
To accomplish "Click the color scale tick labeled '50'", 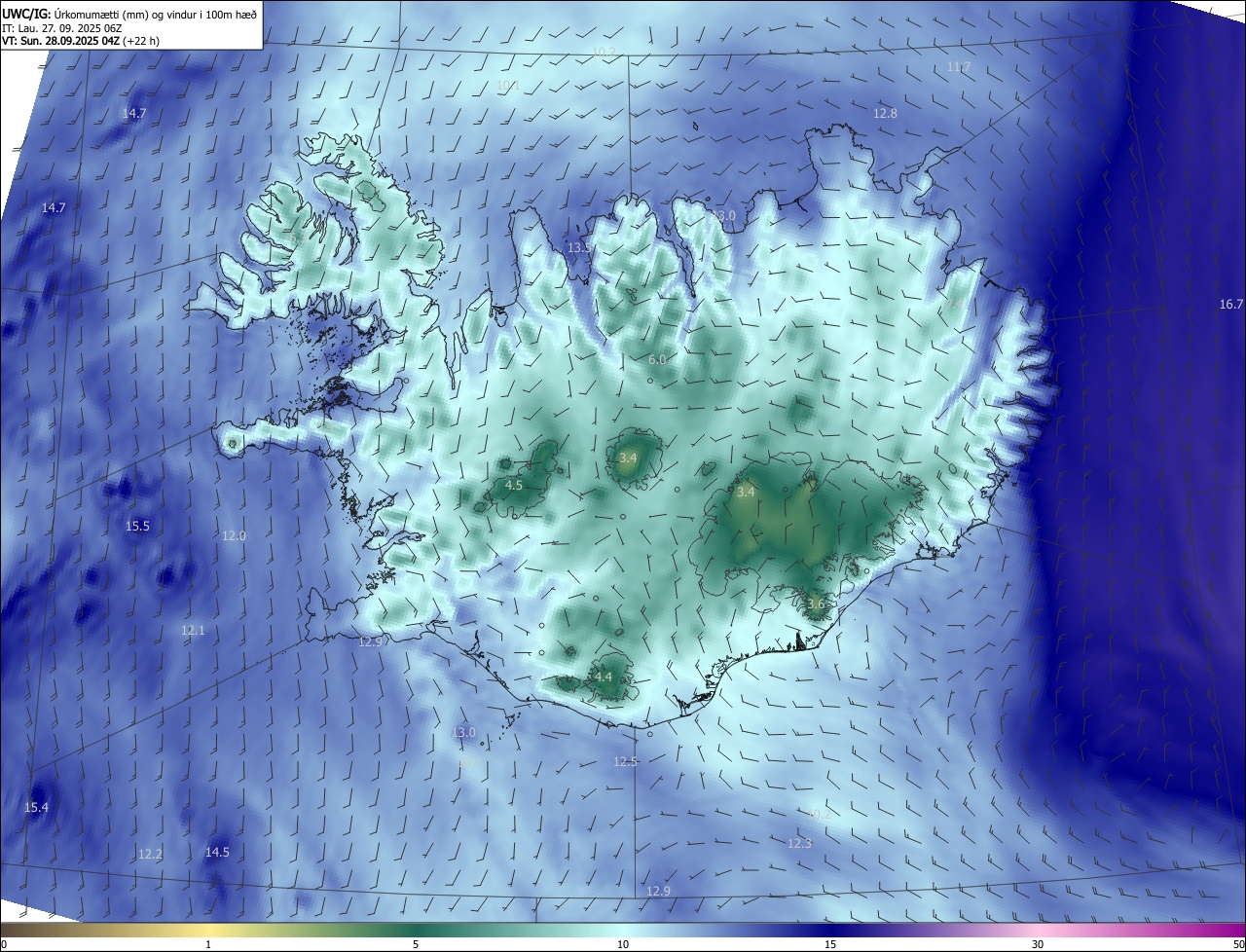I will [x=1238, y=944].
